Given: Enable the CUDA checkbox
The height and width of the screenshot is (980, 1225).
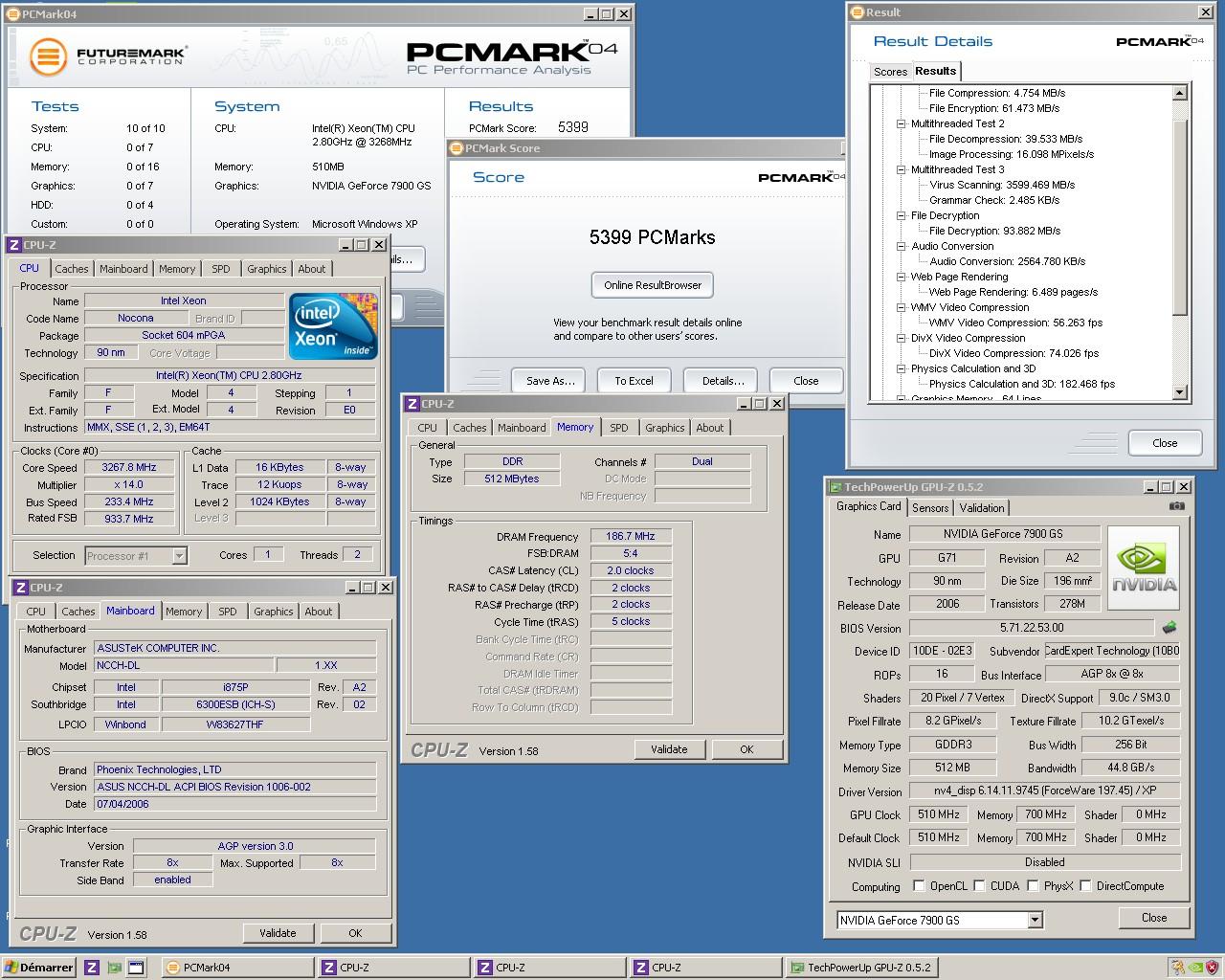Looking at the screenshot, I should tap(979, 885).
